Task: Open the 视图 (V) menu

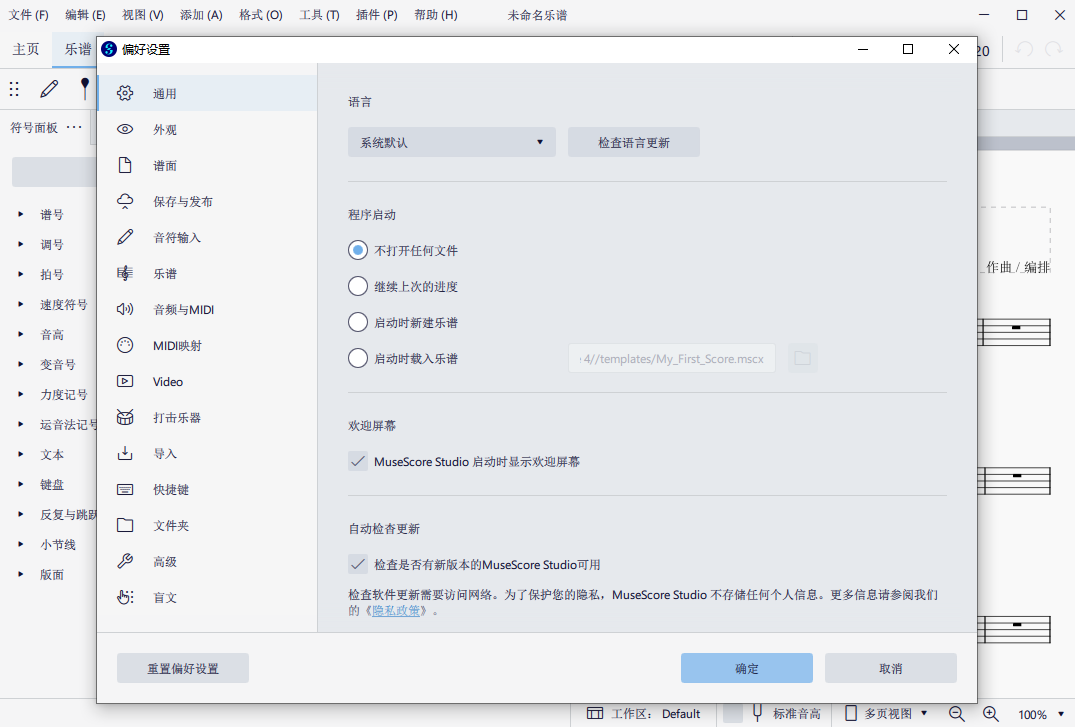Action: click(x=143, y=14)
